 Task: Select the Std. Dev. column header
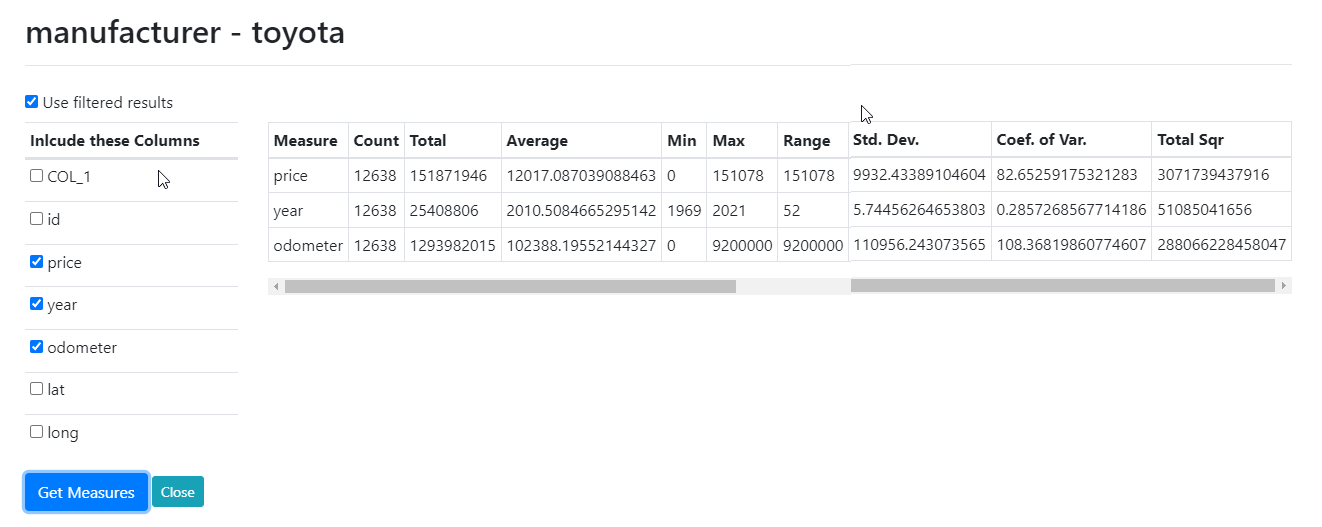886,140
